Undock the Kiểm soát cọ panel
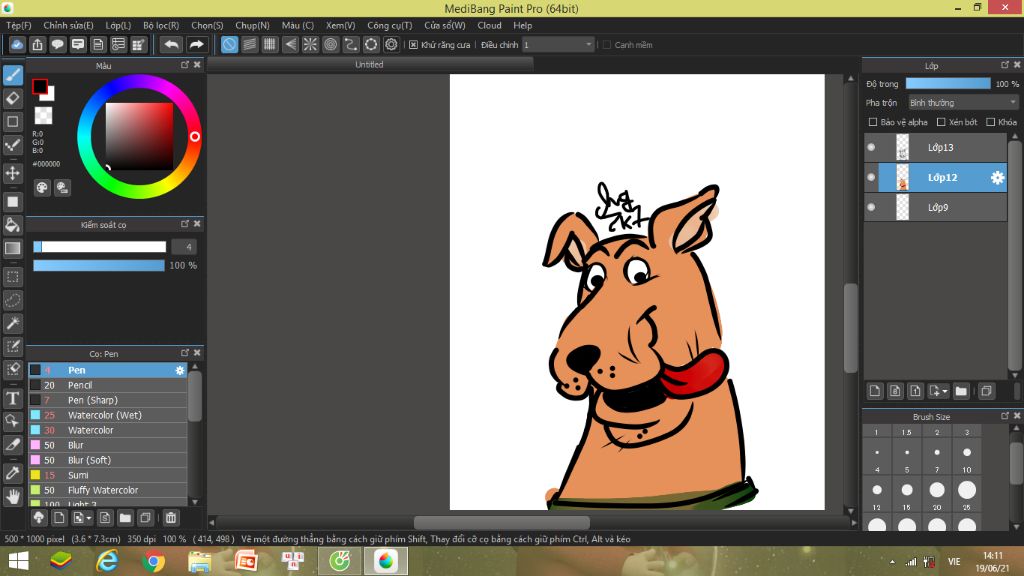Image resolution: width=1024 pixels, height=576 pixels. point(185,224)
